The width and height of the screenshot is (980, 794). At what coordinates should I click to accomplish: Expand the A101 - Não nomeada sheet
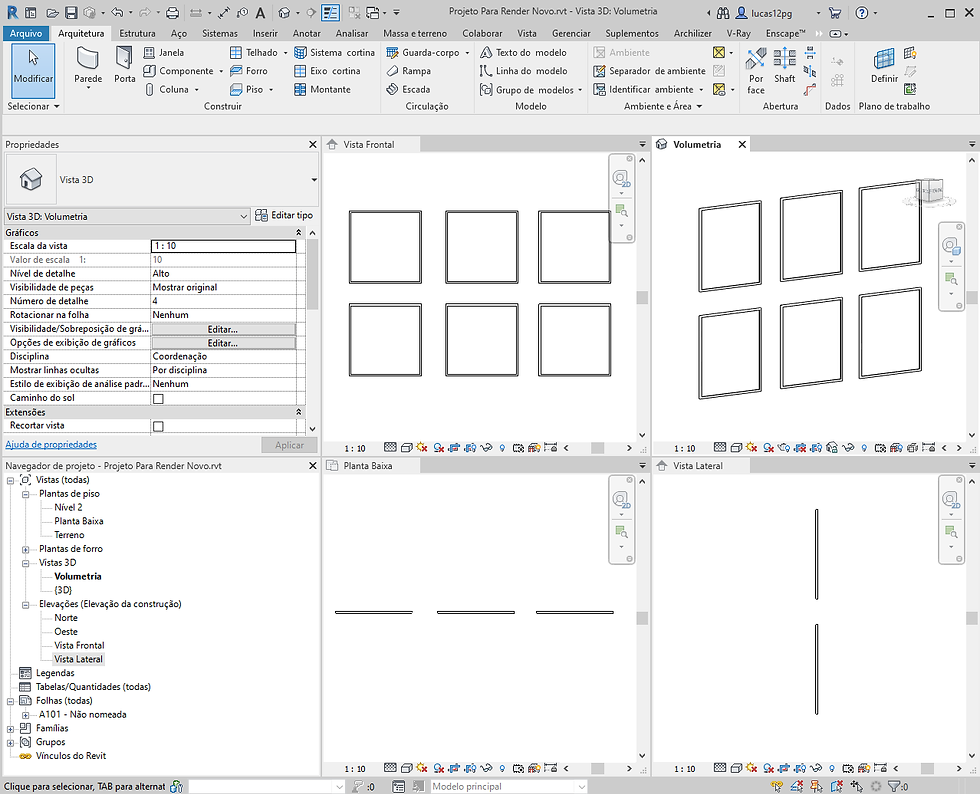coord(26,715)
